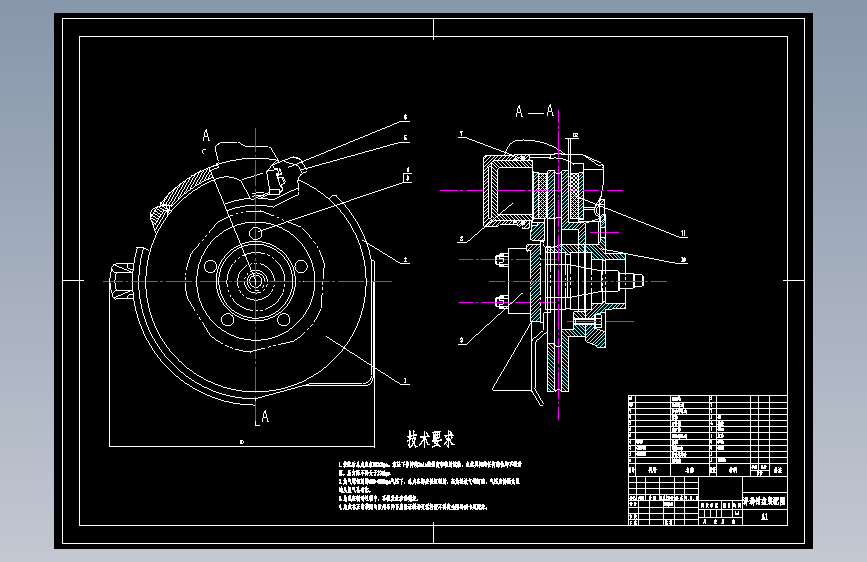Select callout number 1 at lower right of disc

click(405, 381)
